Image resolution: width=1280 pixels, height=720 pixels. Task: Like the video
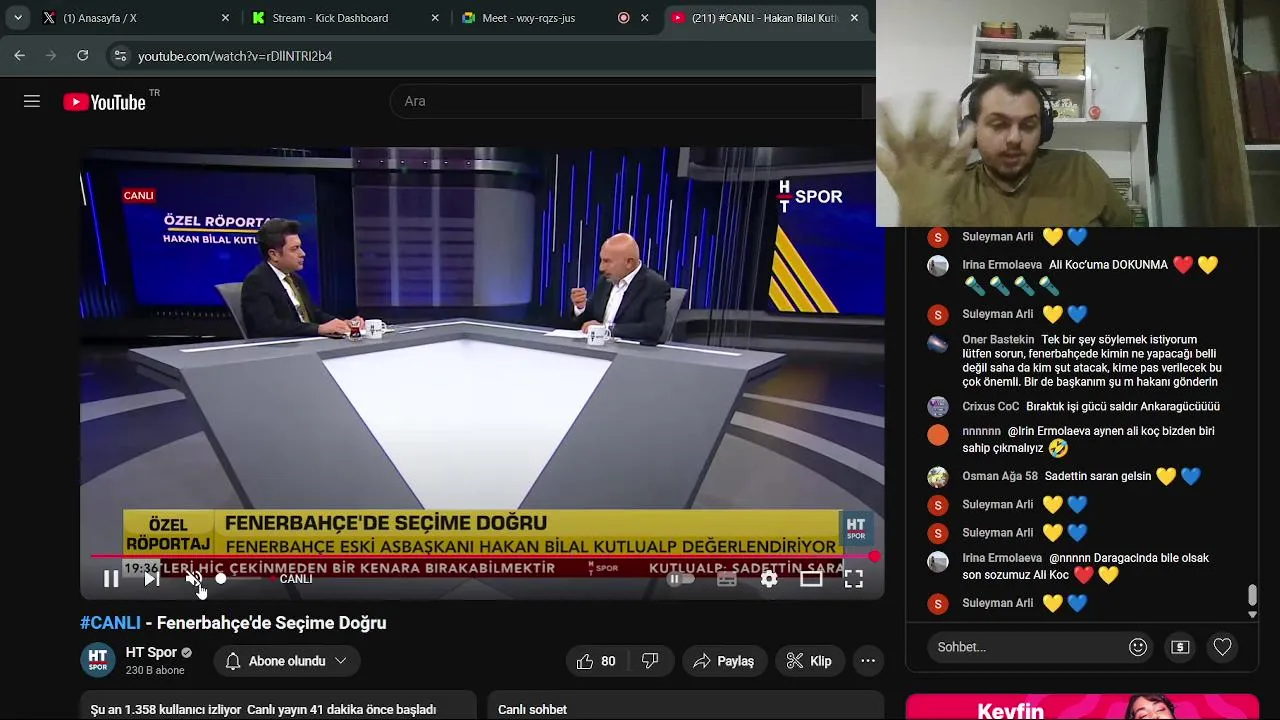pyautogui.click(x=596, y=661)
